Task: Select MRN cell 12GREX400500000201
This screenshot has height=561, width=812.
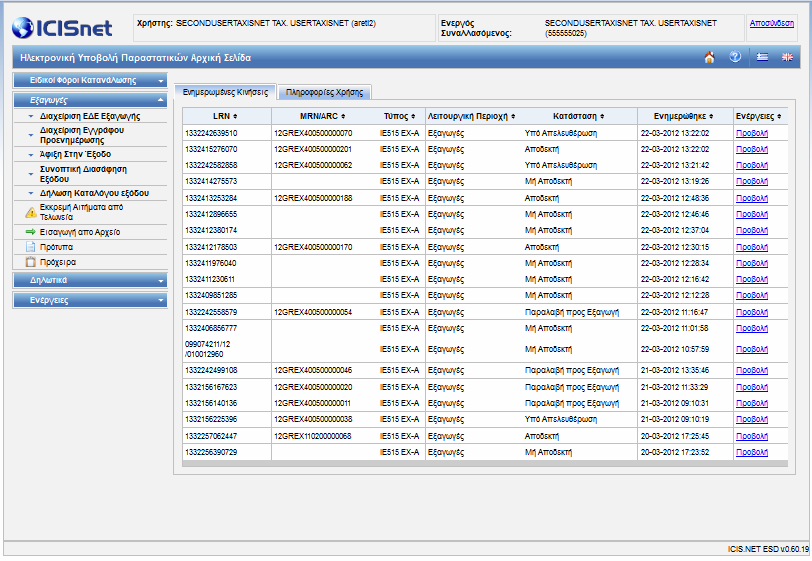Action: point(313,149)
